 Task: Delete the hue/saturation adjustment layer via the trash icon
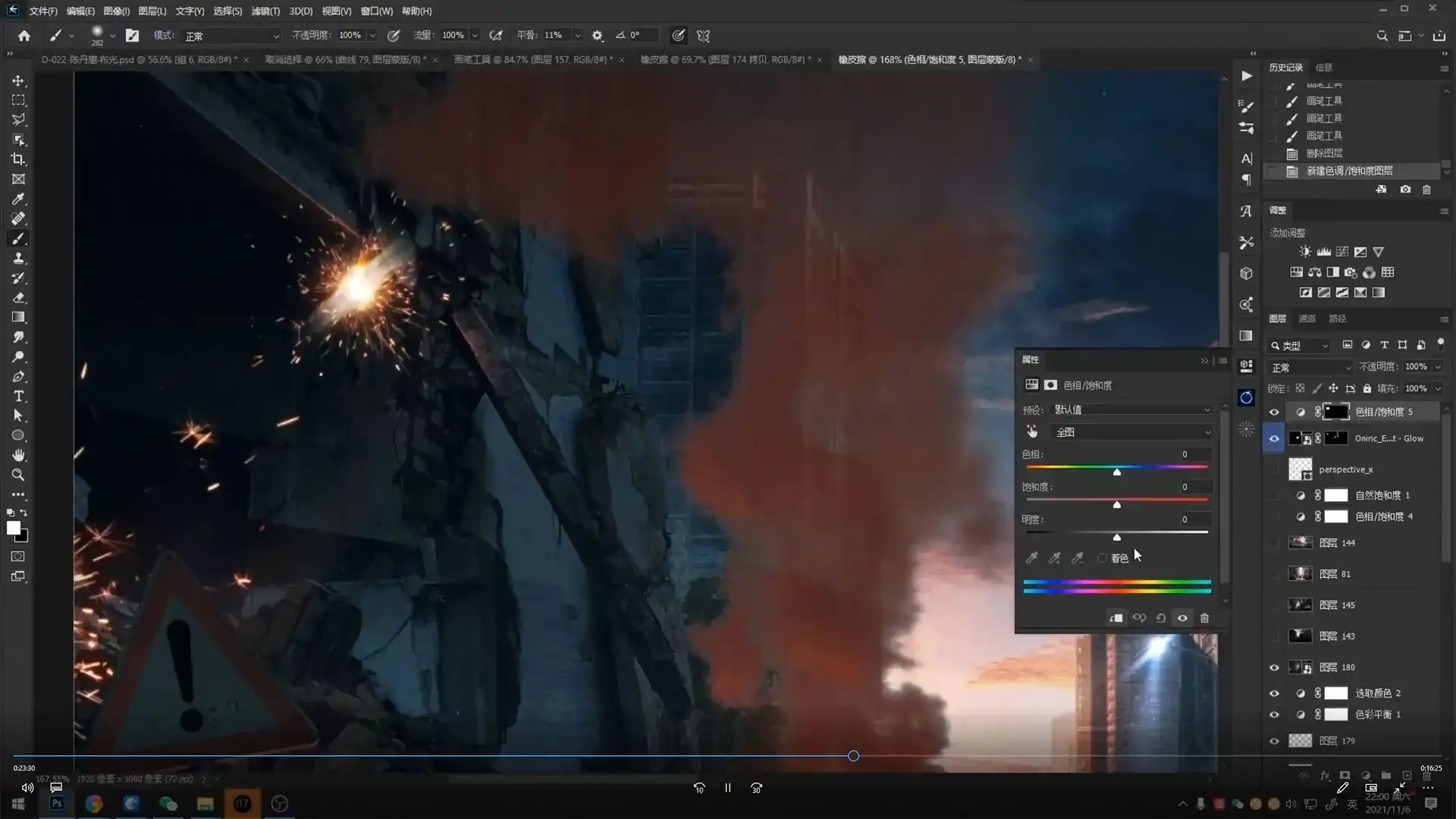(x=1204, y=618)
